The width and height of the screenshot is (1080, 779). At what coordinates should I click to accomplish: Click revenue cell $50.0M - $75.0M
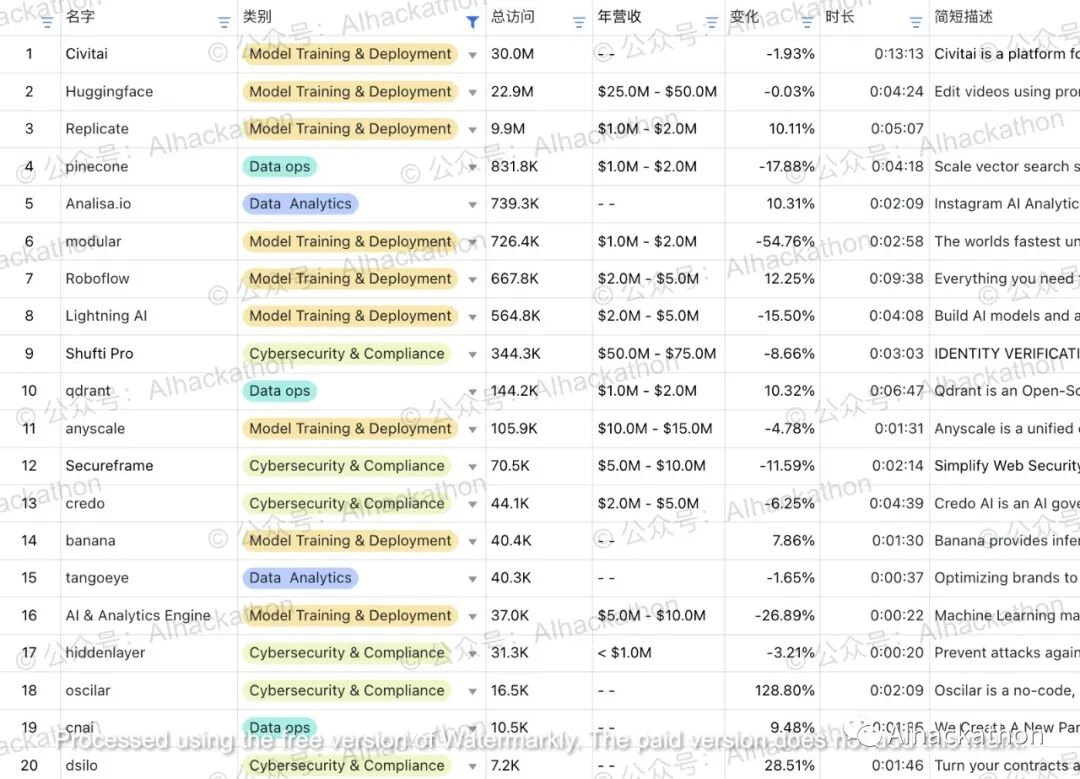(658, 353)
